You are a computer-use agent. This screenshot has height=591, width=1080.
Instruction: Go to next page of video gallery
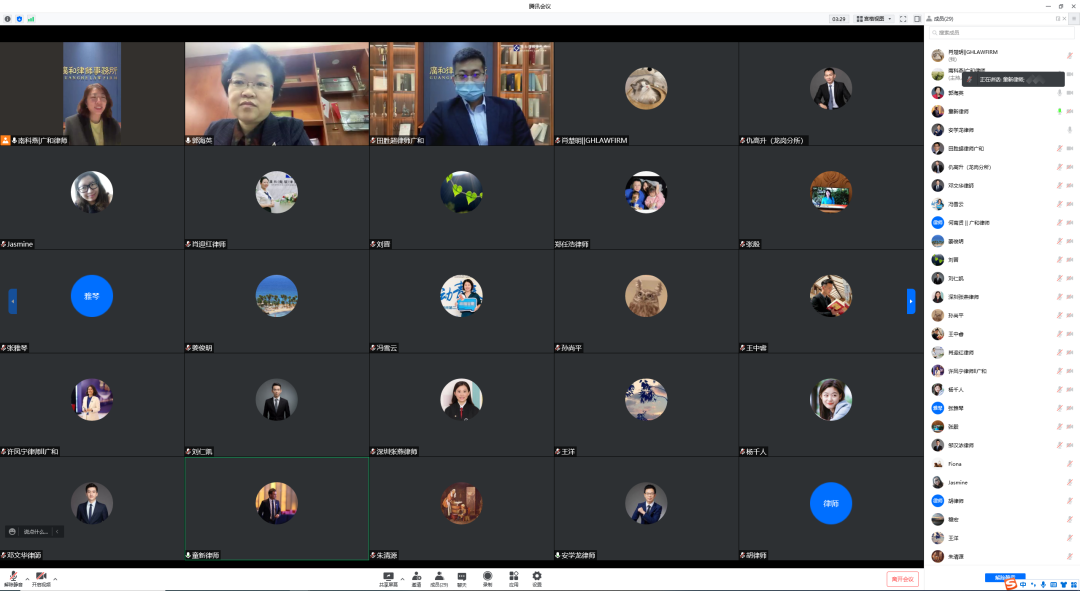[911, 301]
